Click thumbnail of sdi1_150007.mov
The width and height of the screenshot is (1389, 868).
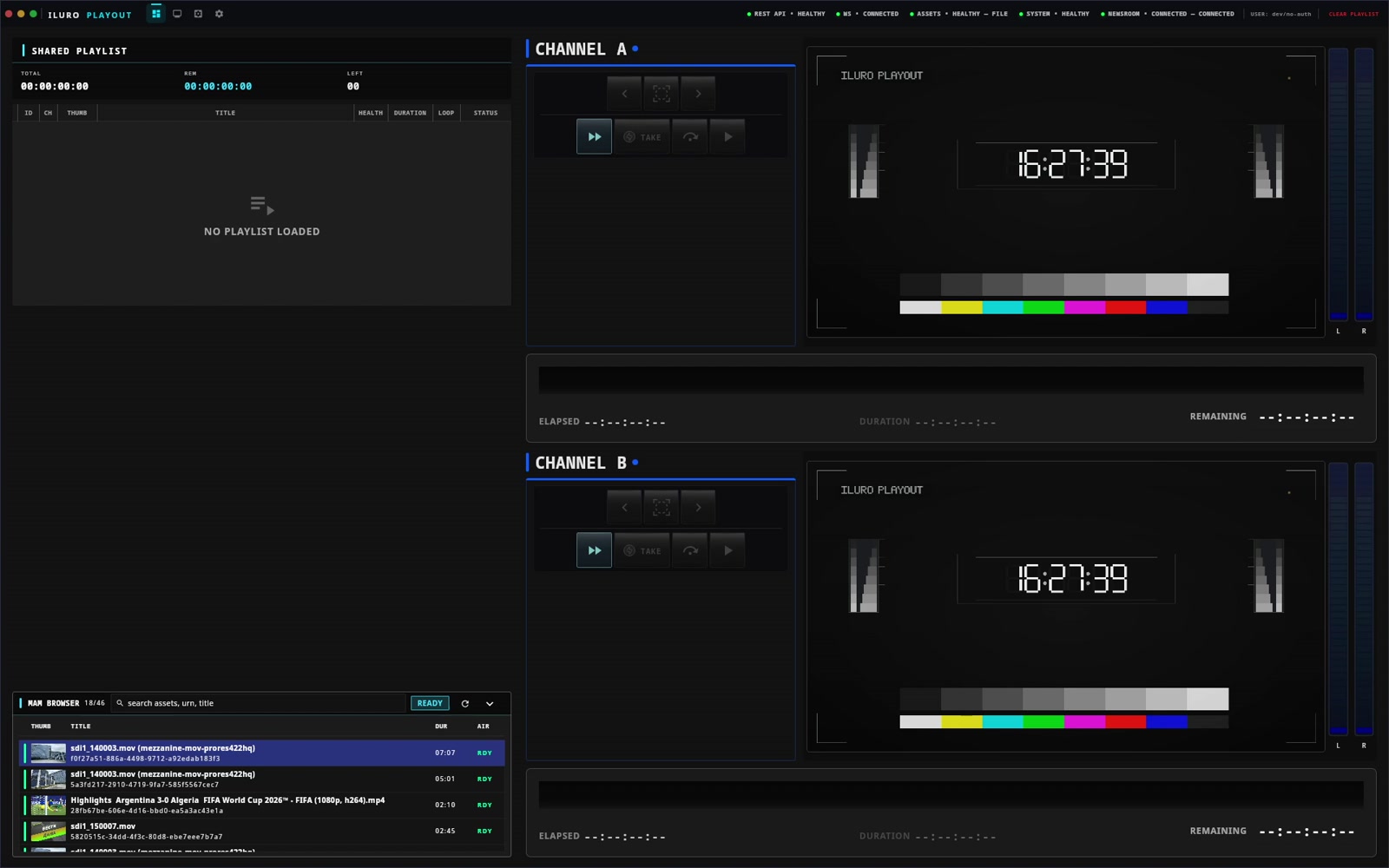pyautogui.click(x=48, y=831)
